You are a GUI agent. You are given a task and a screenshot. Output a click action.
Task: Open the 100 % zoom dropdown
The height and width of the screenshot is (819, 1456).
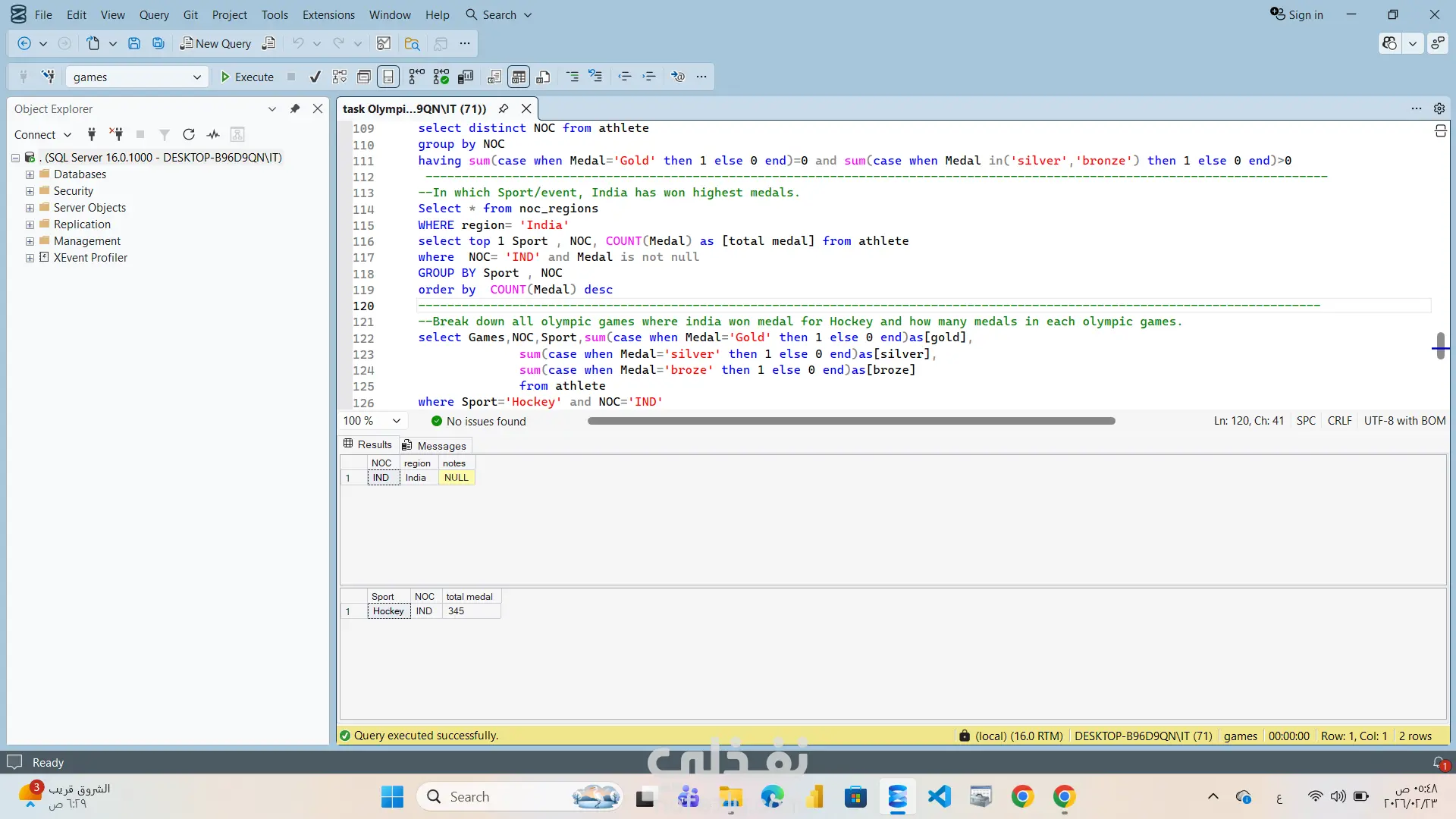coord(396,421)
